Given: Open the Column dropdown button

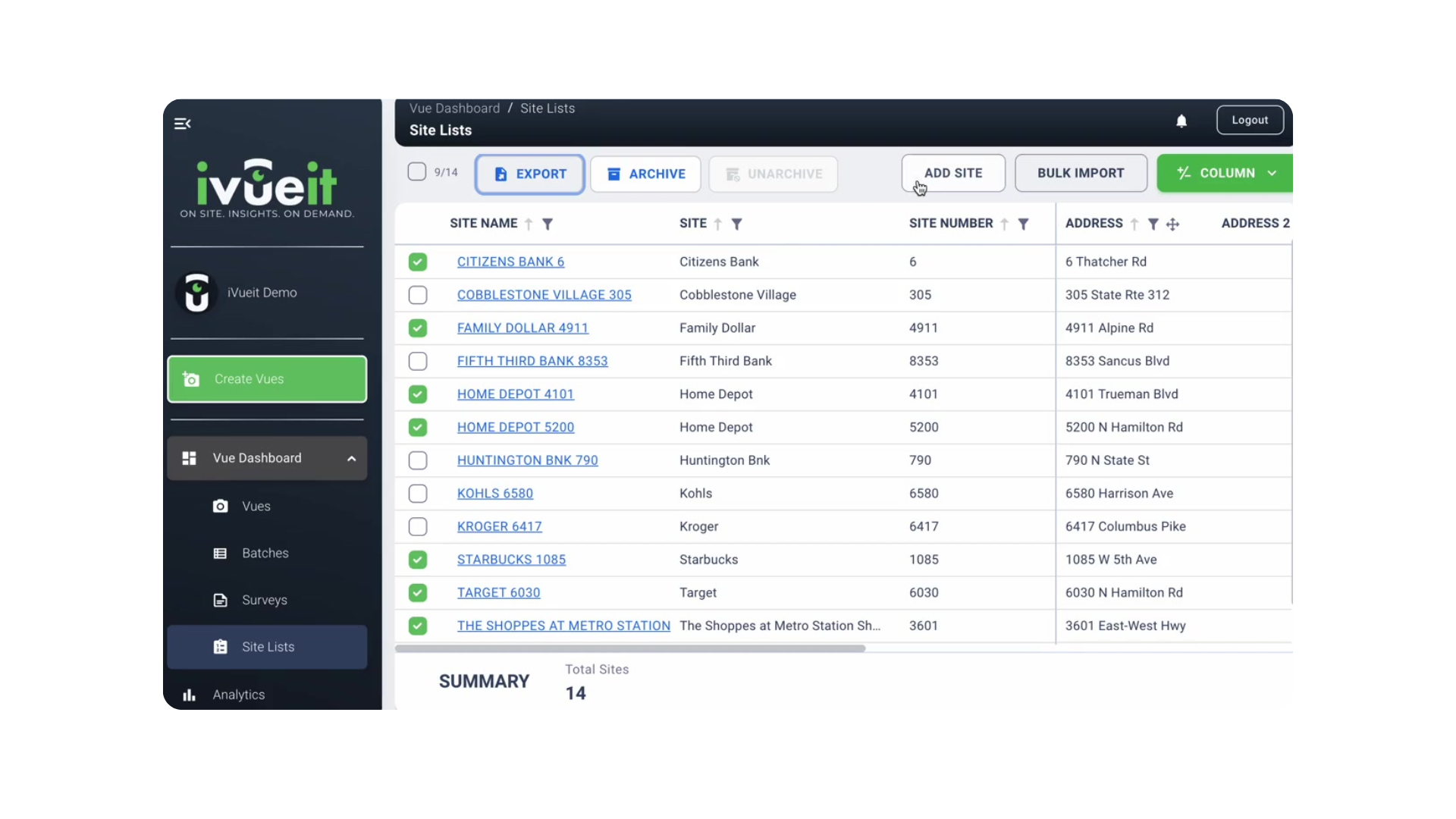Looking at the screenshot, I should pos(1225,173).
